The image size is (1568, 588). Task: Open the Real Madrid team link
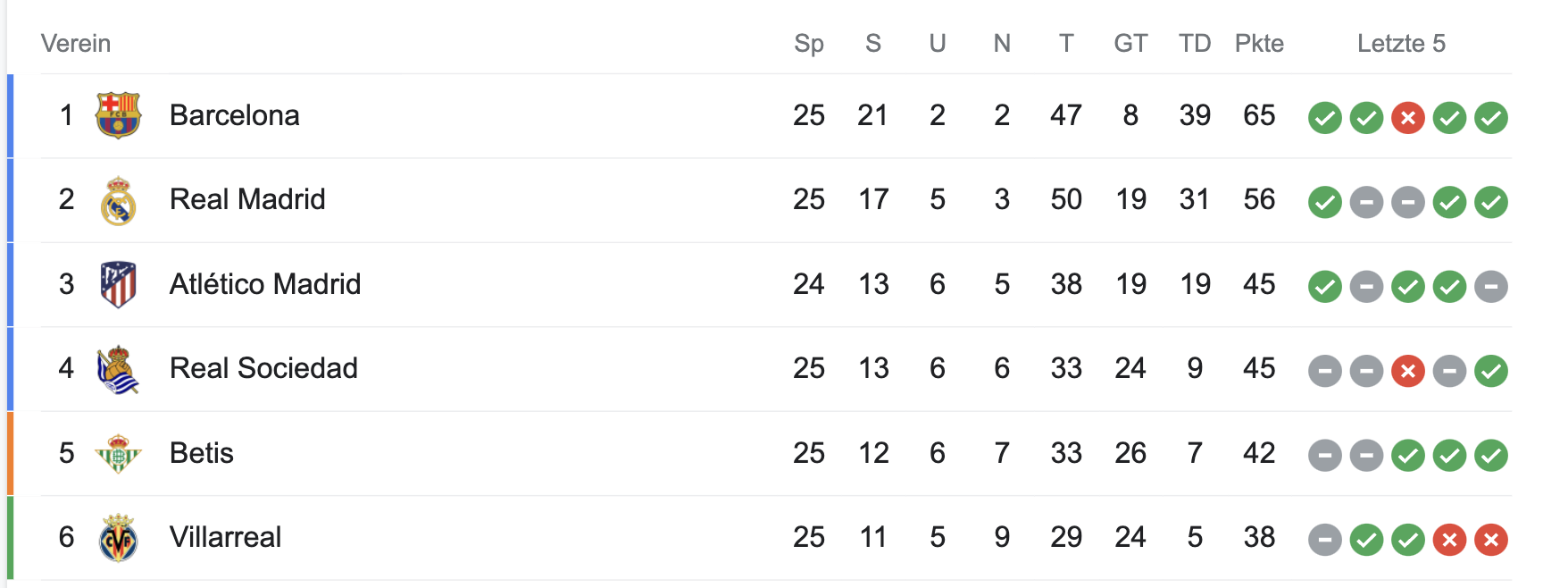pyautogui.click(x=247, y=199)
